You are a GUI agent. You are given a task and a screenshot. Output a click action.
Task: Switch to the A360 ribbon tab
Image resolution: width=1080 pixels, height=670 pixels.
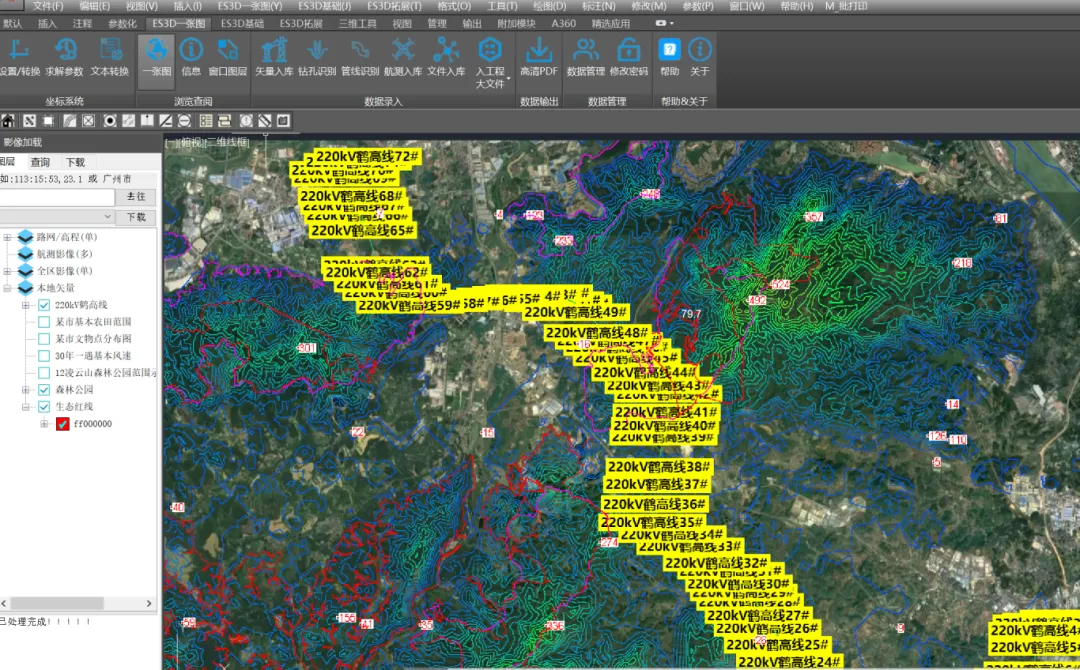tap(564, 23)
